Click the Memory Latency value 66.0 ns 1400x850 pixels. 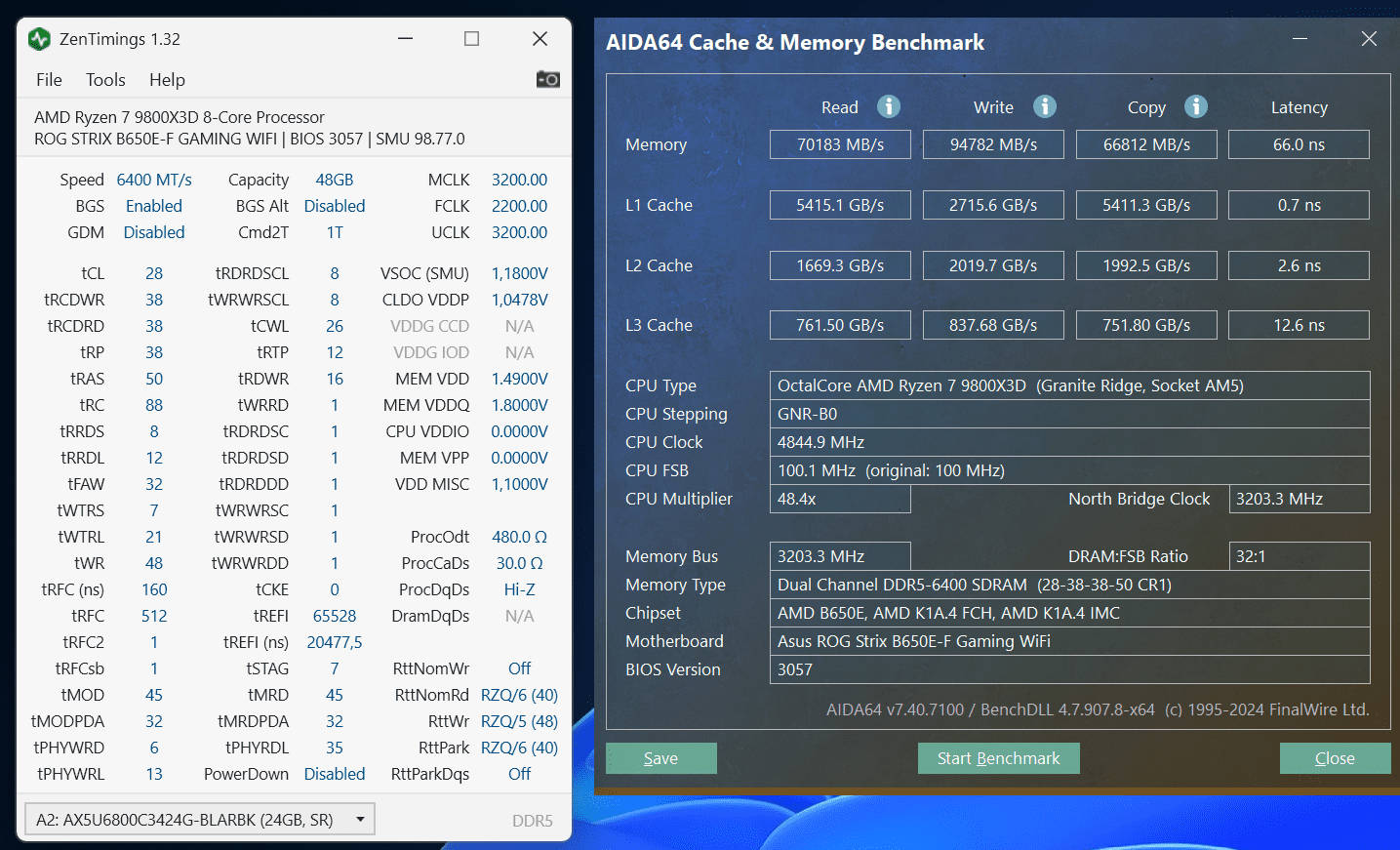click(1299, 144)
